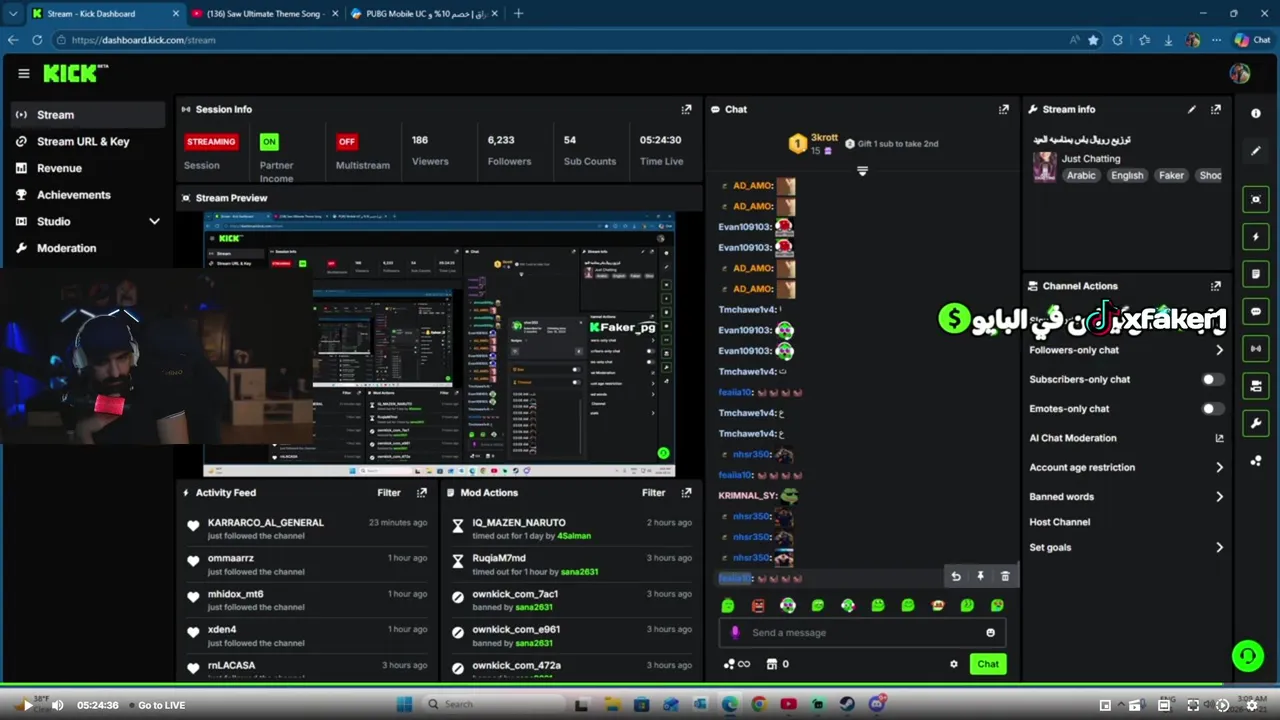Toggle the Emotes-only chat switch
1280x720 pixels.
1212,409
